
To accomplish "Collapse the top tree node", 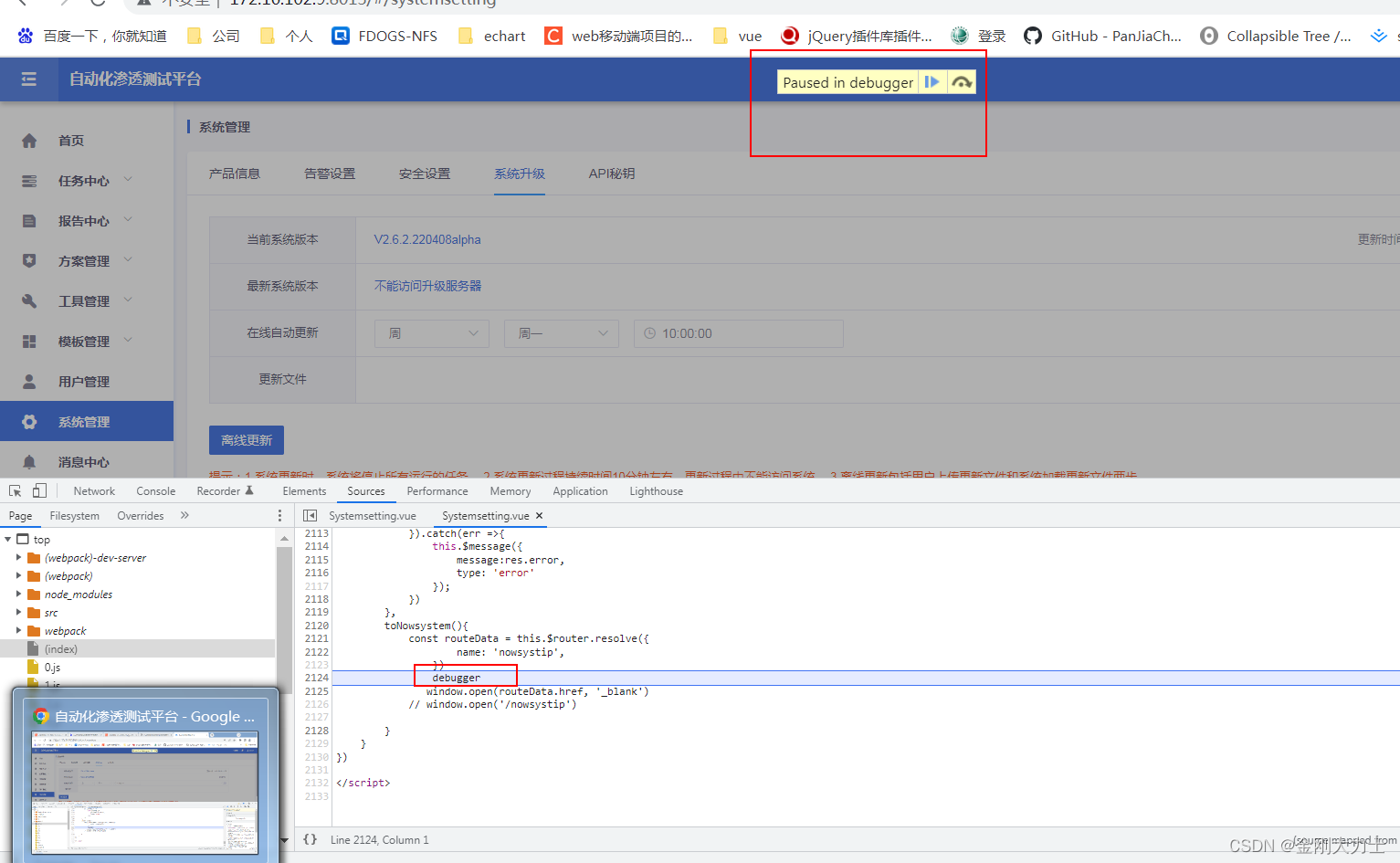I will (x=8, y=540).
